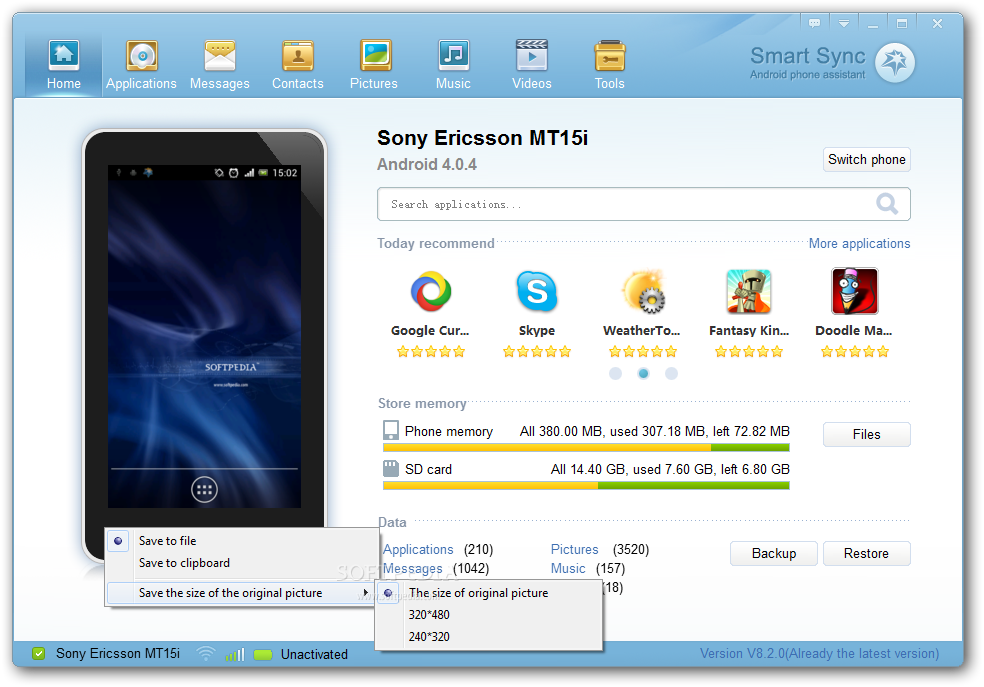Select the Doodle Ma... app icon
Screen dimensions: 984x687
click(855, 291)
